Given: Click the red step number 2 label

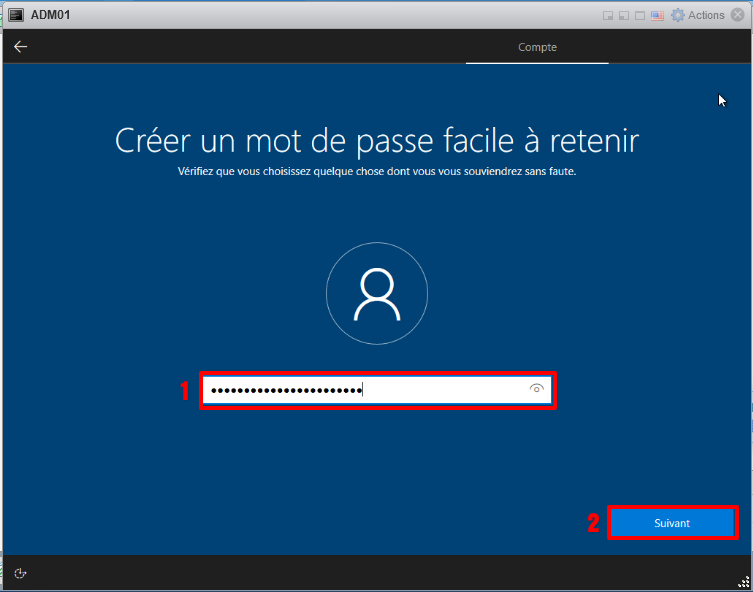Looking at the screenshot, I should point(593,523).
